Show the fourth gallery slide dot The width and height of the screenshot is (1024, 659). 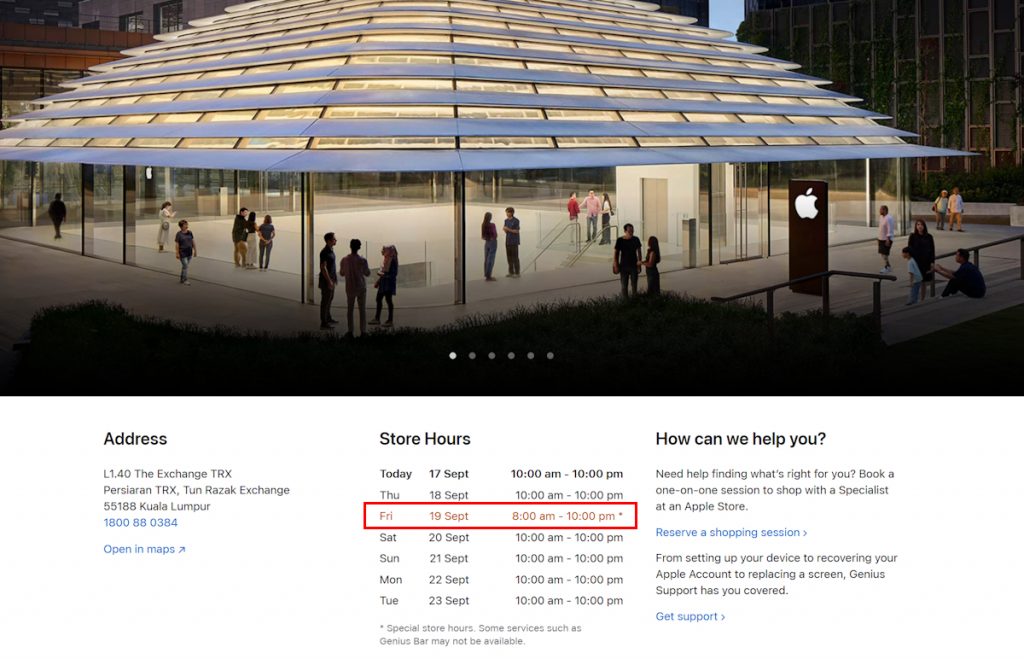(x=511, y=355)
